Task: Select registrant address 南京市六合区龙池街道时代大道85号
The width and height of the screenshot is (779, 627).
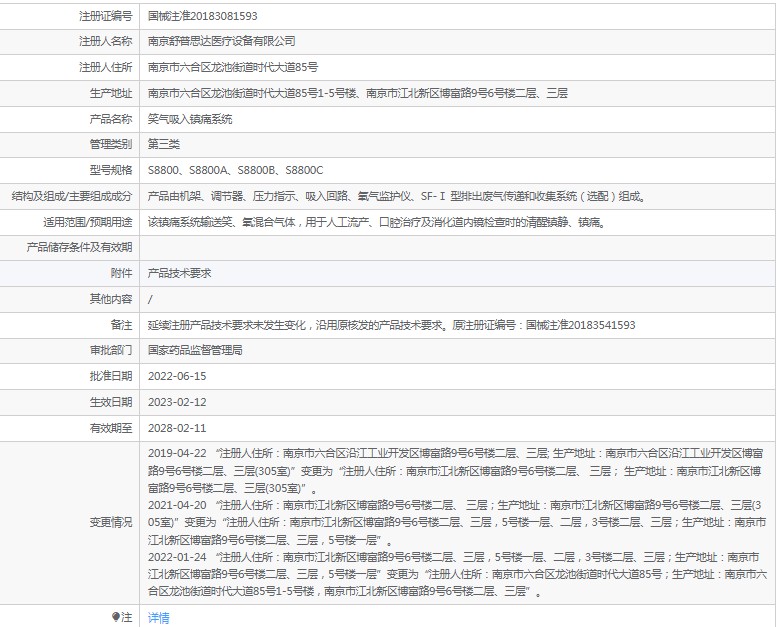Action: point(233,67)
